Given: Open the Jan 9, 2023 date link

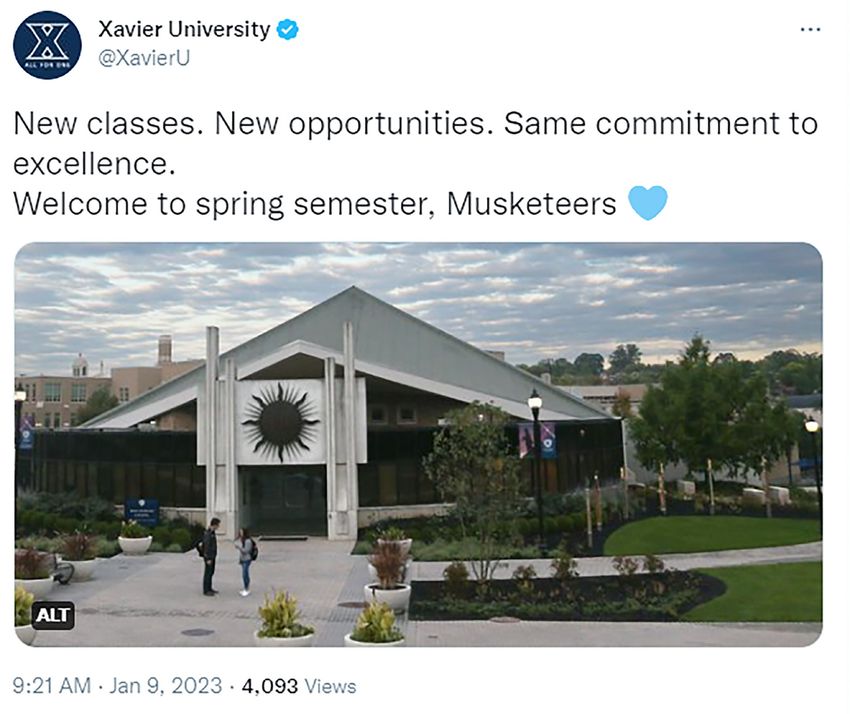Looking at the screenshot, I should [166, 686].
